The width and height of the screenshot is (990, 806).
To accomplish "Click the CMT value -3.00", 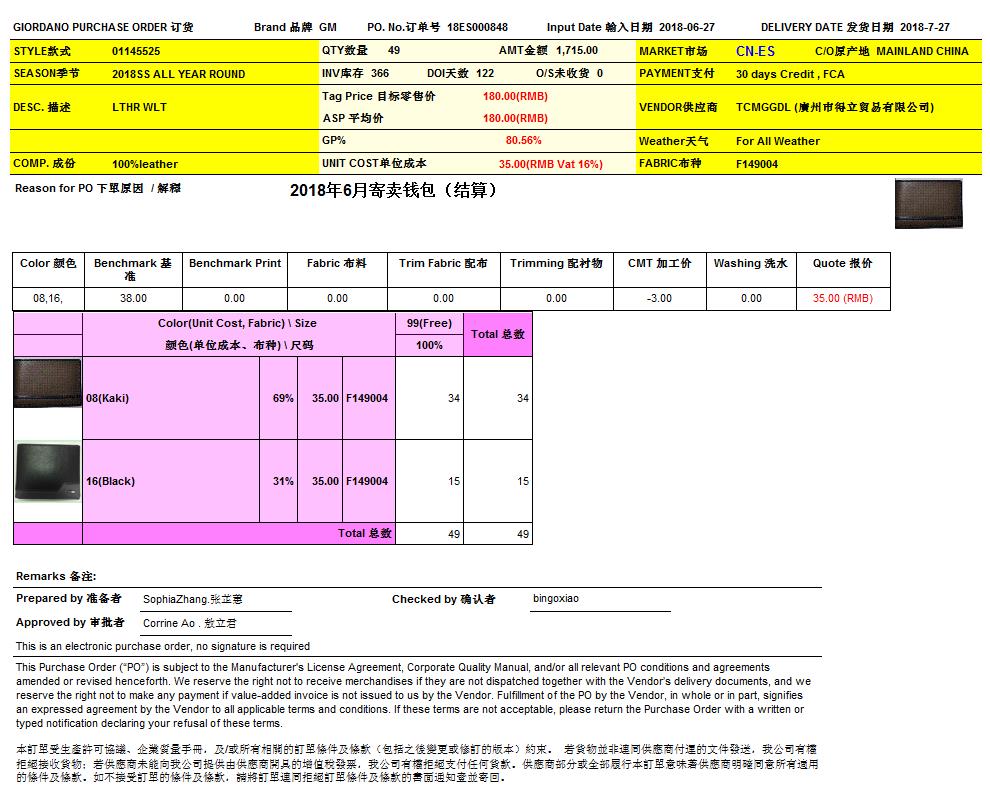I will (x=658, y=298).
